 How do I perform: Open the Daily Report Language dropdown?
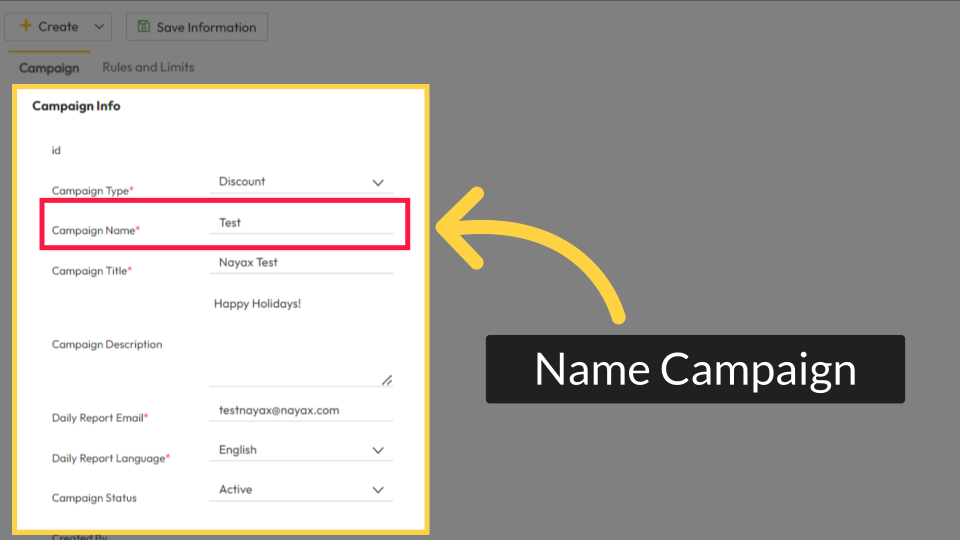301,451
